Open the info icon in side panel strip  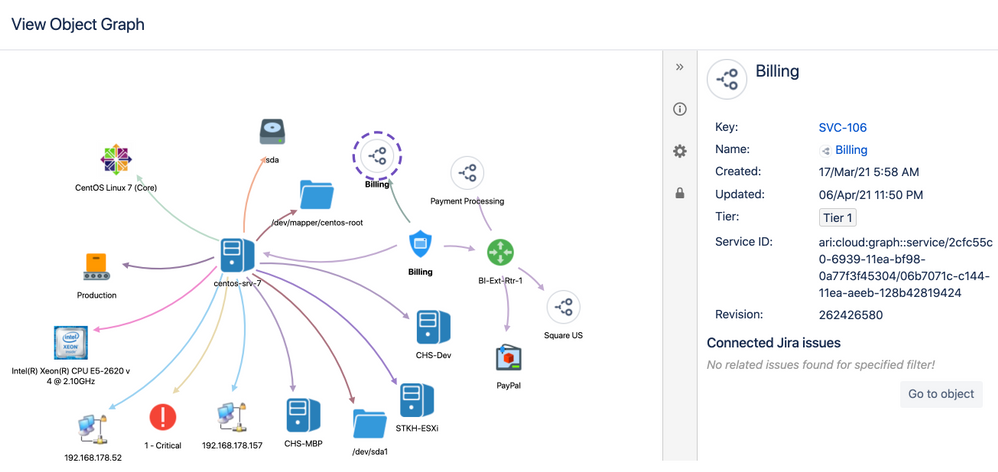click(x=680, y=109)
